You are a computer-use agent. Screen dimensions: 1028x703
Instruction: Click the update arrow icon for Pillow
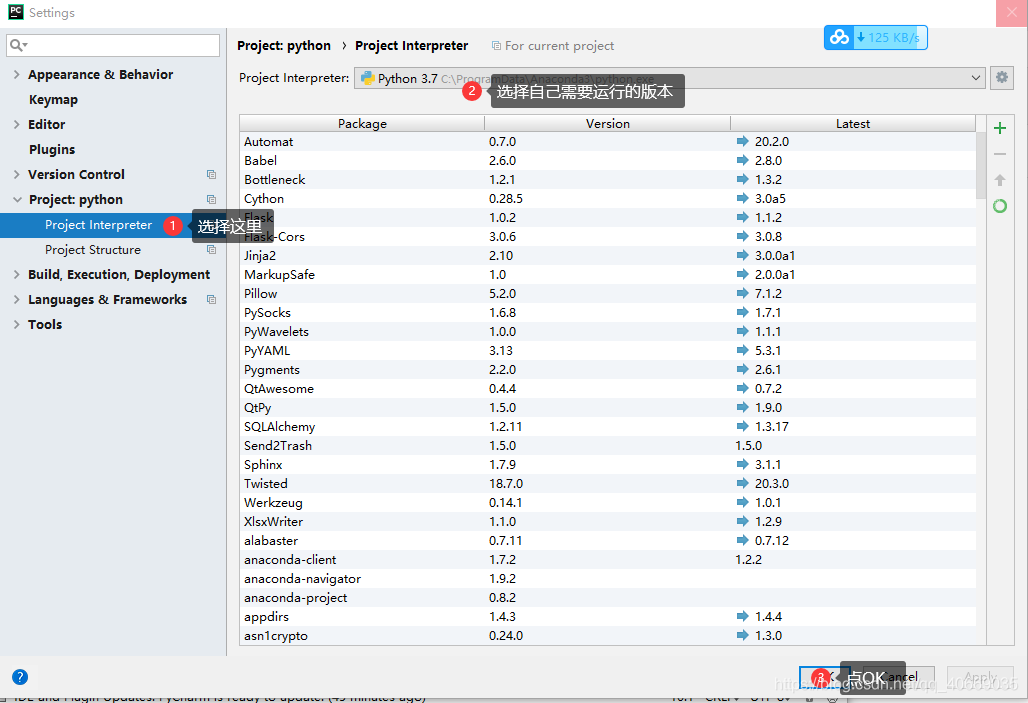pyautogui.click(x=742, y=293)
